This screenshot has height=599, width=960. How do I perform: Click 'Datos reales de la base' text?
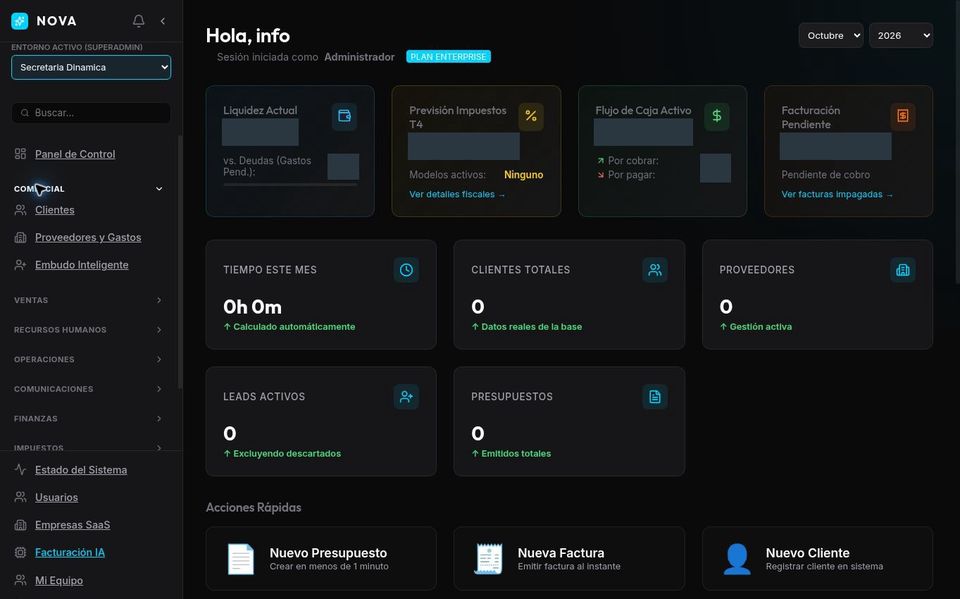click(531, 326)
